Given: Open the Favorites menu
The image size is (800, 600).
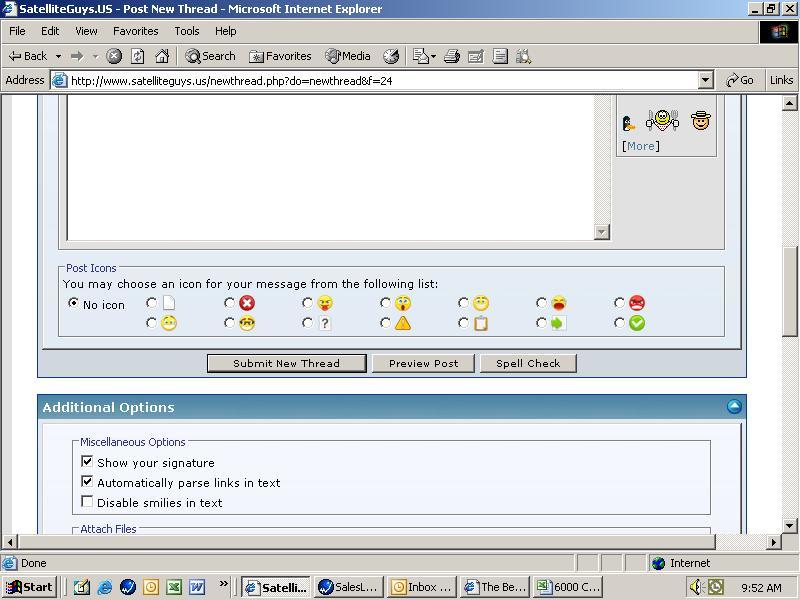Looking at the screenshot, I should 136,31.
